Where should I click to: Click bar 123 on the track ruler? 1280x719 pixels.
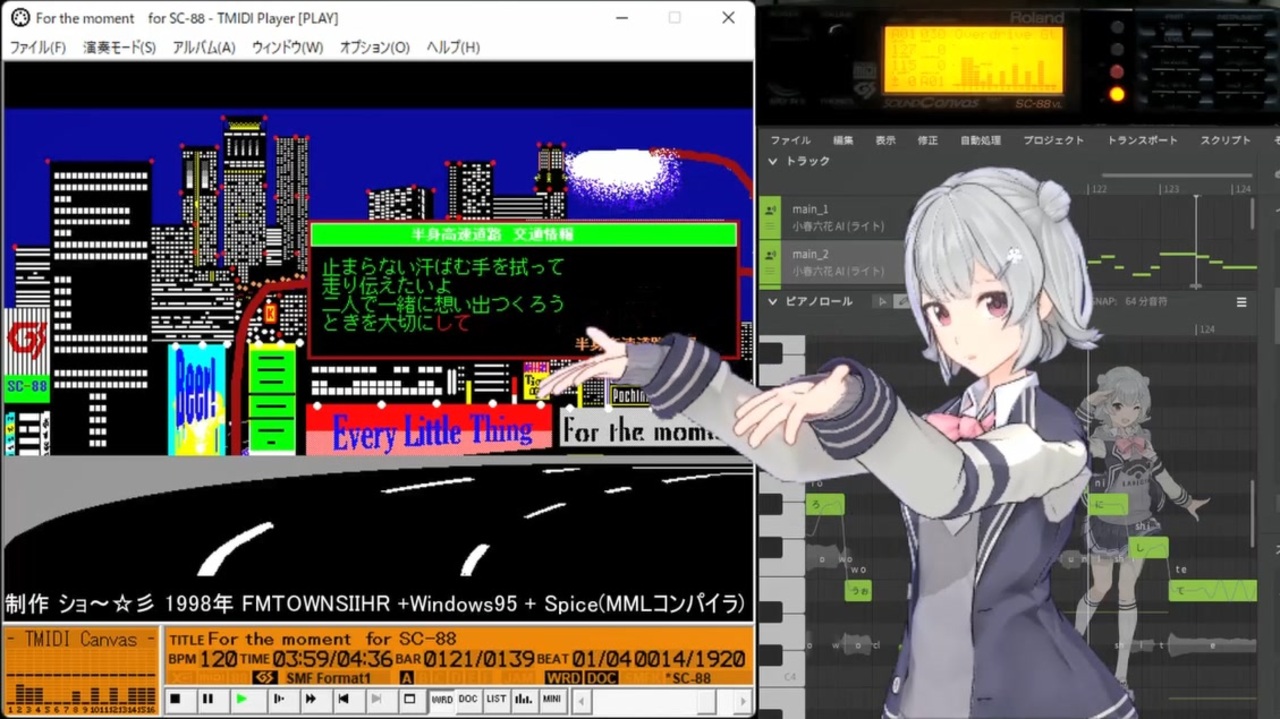[x=1170, y=188]
